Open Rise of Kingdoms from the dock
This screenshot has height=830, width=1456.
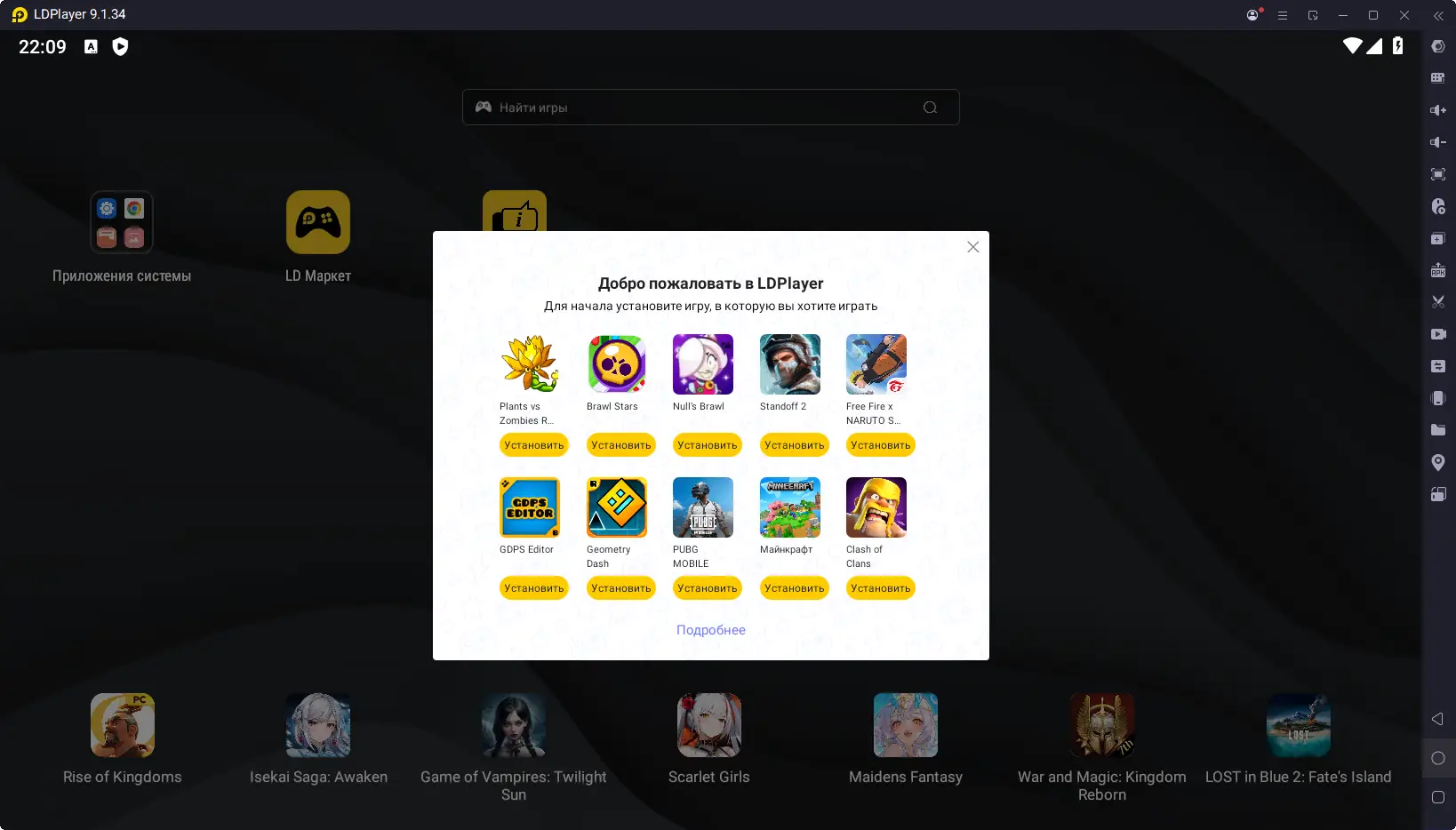(x=123, y=725)
